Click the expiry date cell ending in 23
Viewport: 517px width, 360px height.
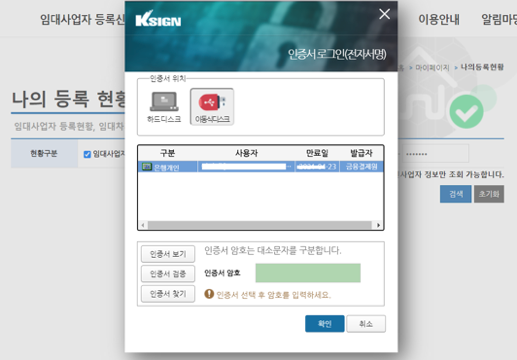pyautogui.click(x=317, y=167)
